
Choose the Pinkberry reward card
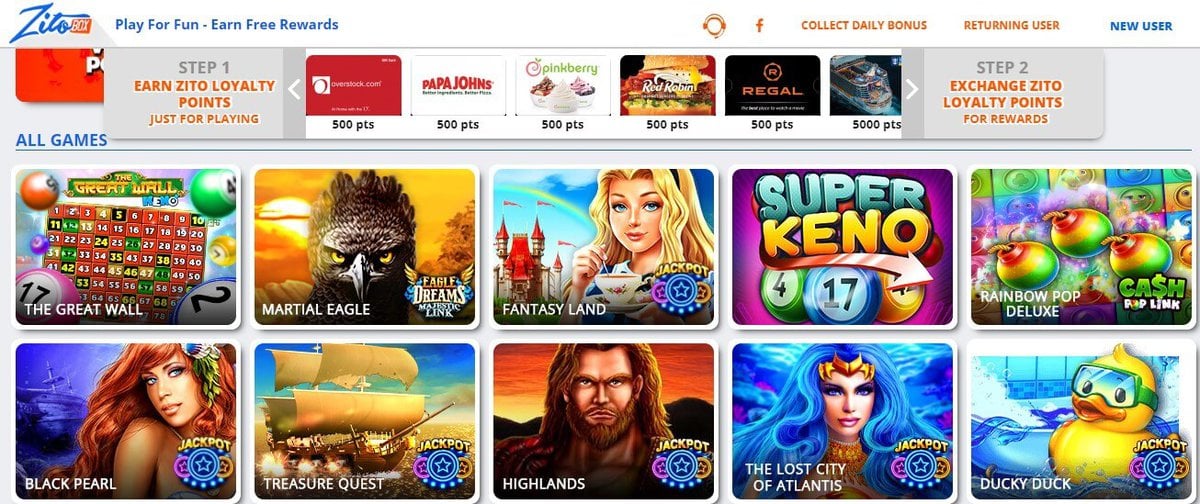tap(563, 94)
